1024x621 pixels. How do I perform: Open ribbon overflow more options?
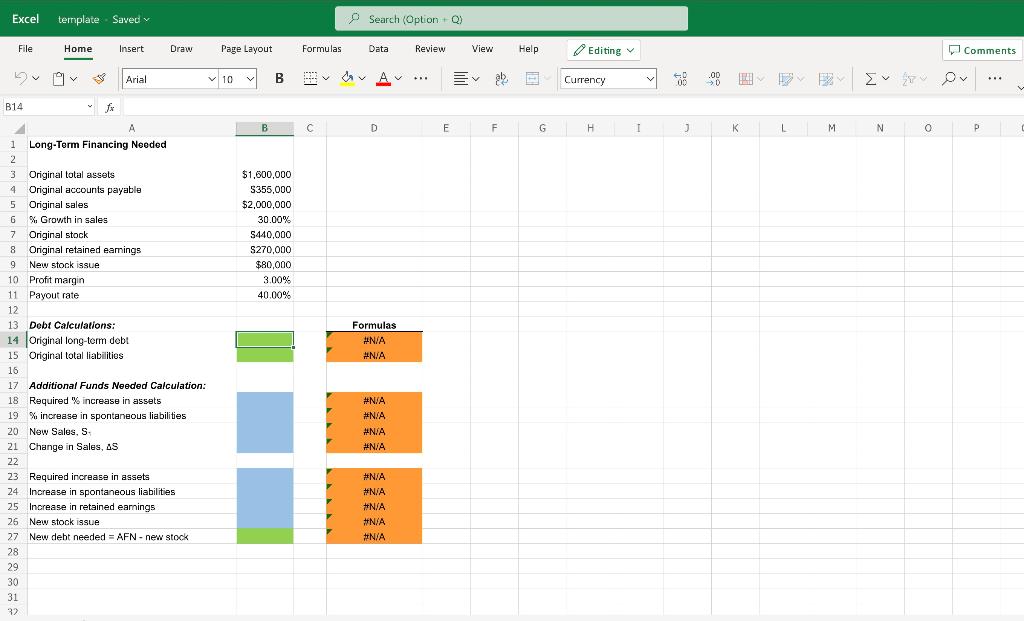point(995,78)
